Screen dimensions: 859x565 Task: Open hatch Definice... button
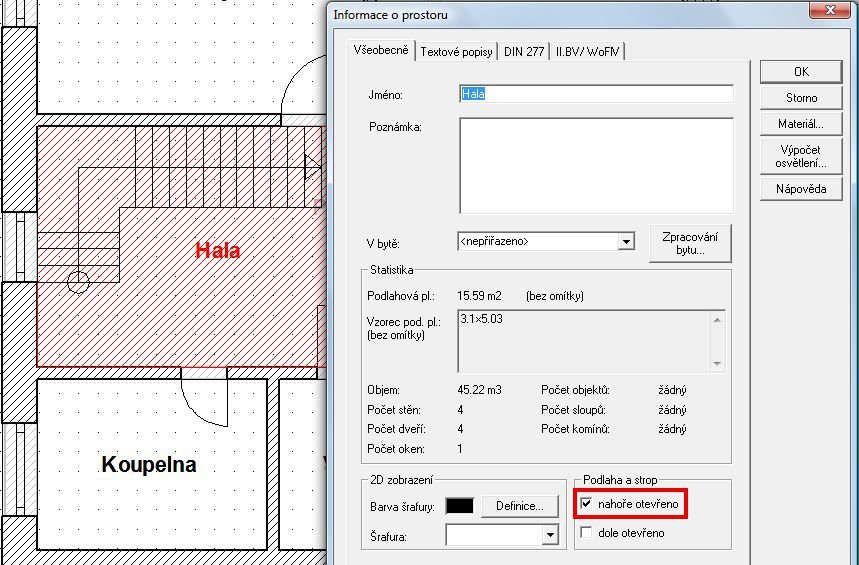click(x=519, y=506)
